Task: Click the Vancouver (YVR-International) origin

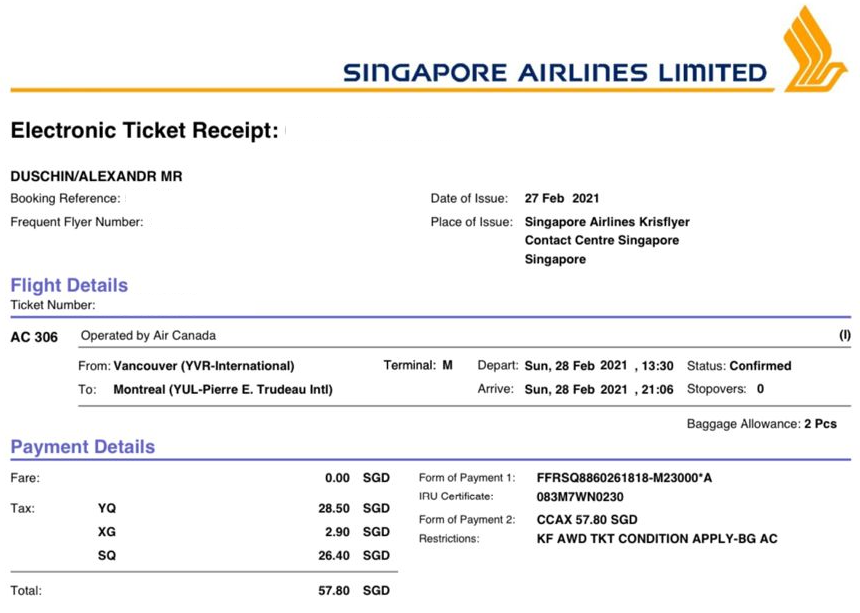Action: click(204, 366)
